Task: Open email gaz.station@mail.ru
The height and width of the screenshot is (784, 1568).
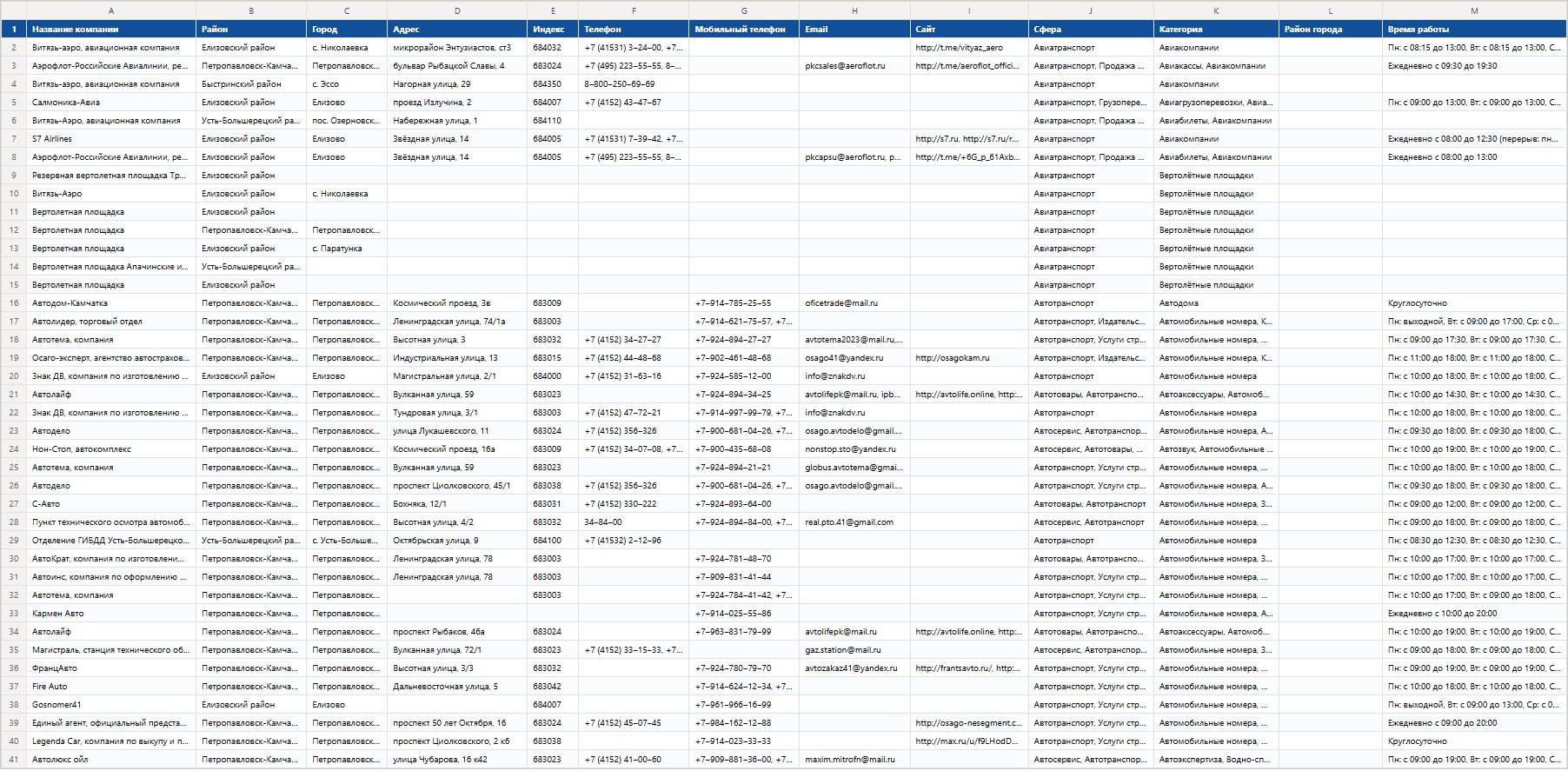Action: tap(854, 650)
